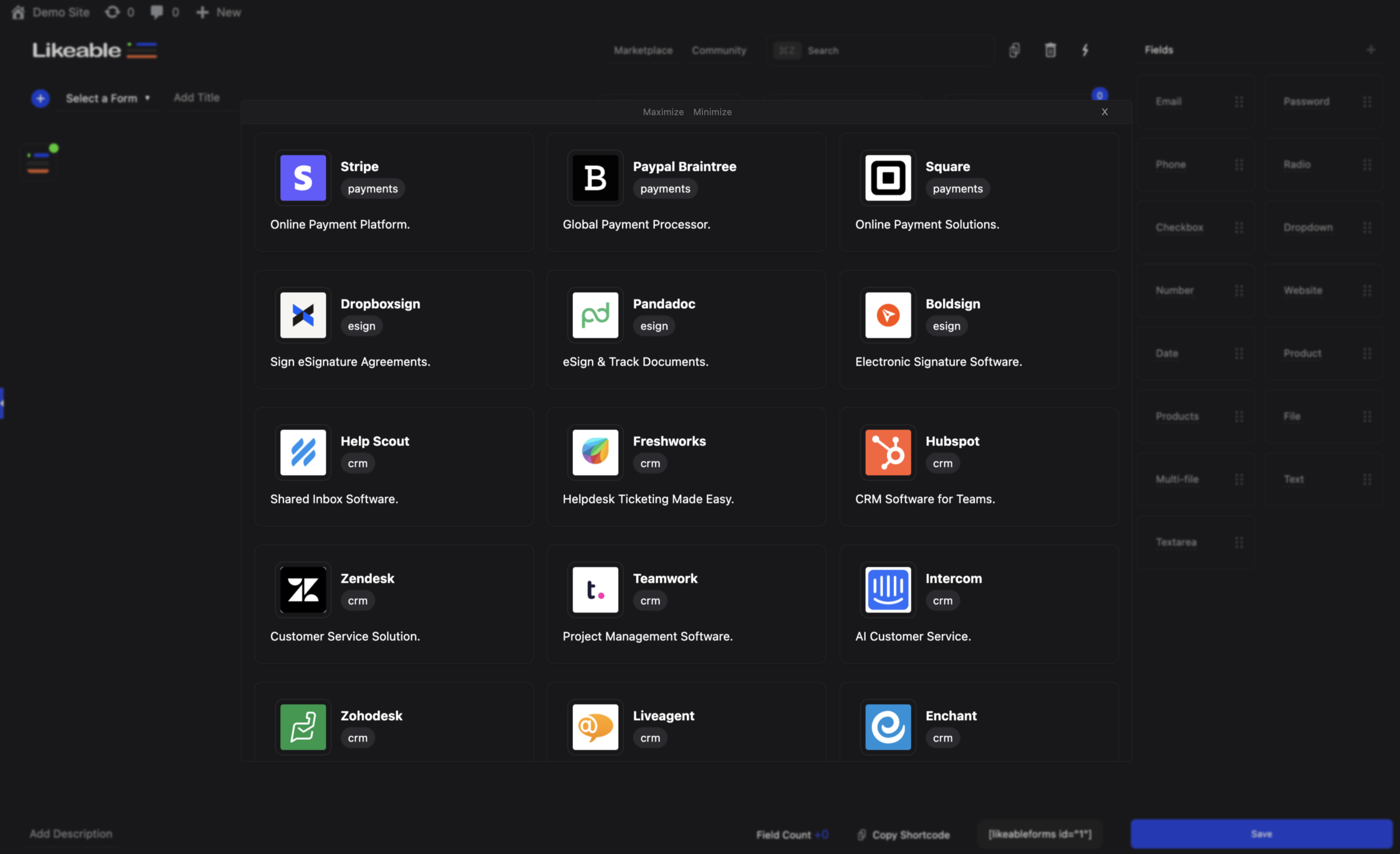This screenshot has width=1400, height=854.
Task: Open the Stripe integration icon
Action: click(303, 178)
